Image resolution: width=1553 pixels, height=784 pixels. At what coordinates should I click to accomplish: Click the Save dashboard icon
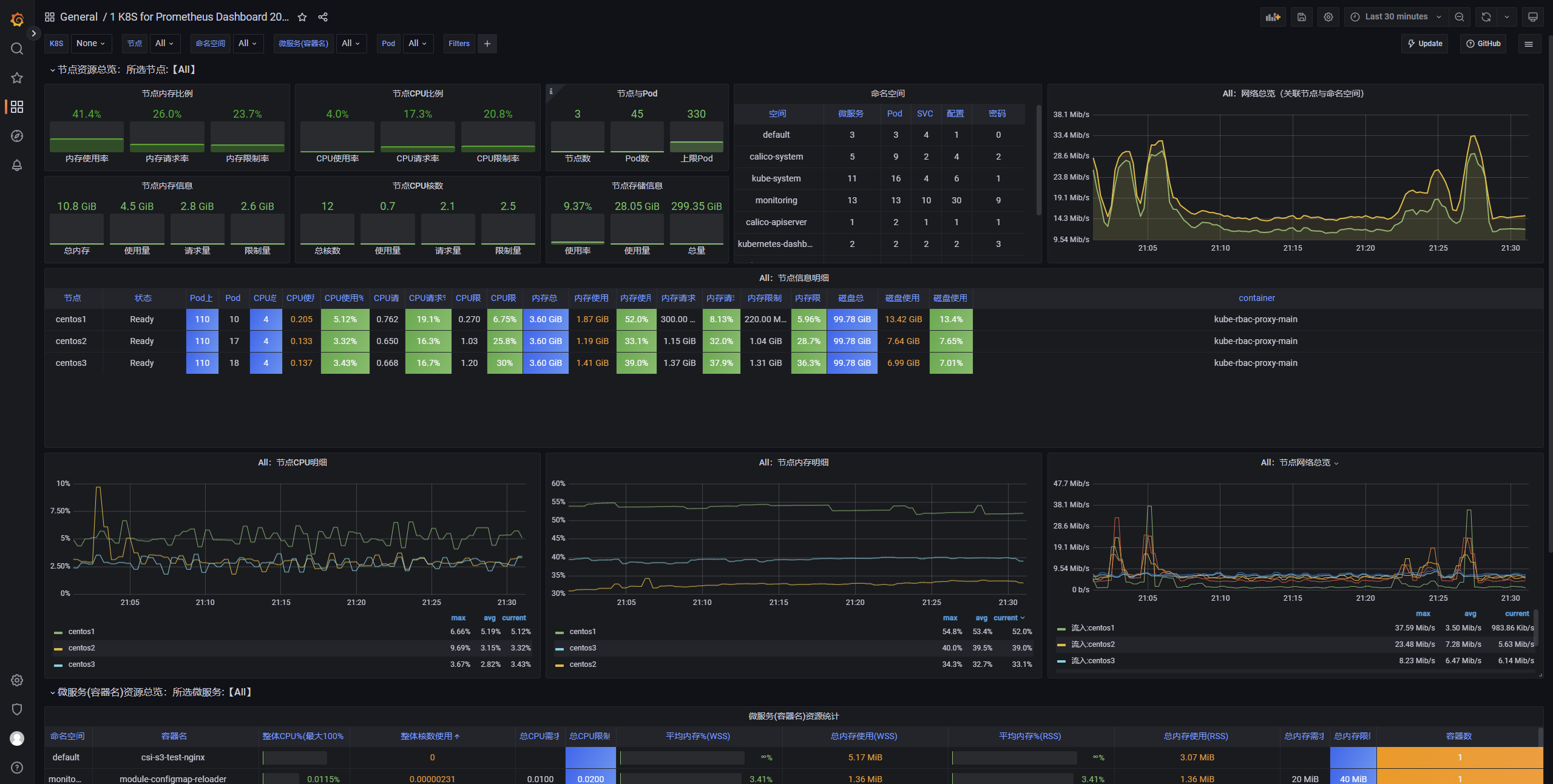pyautogui.click(x=1301, y=17)
